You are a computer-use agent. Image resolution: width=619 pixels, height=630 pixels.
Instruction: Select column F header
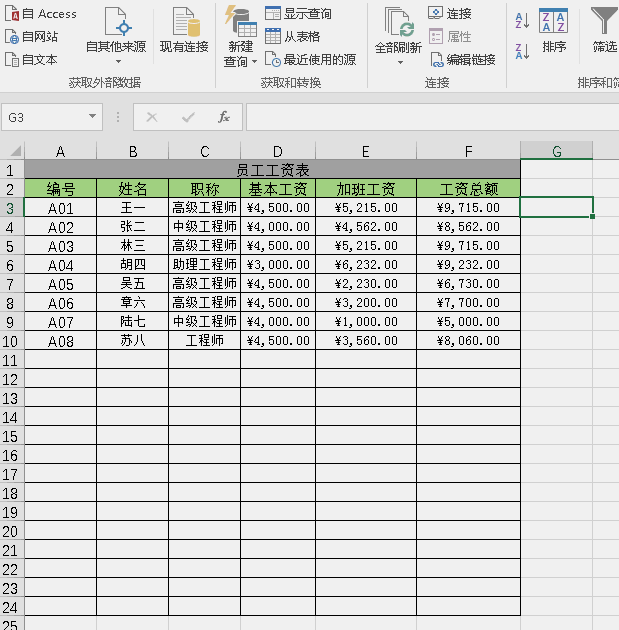click(468, 151)
